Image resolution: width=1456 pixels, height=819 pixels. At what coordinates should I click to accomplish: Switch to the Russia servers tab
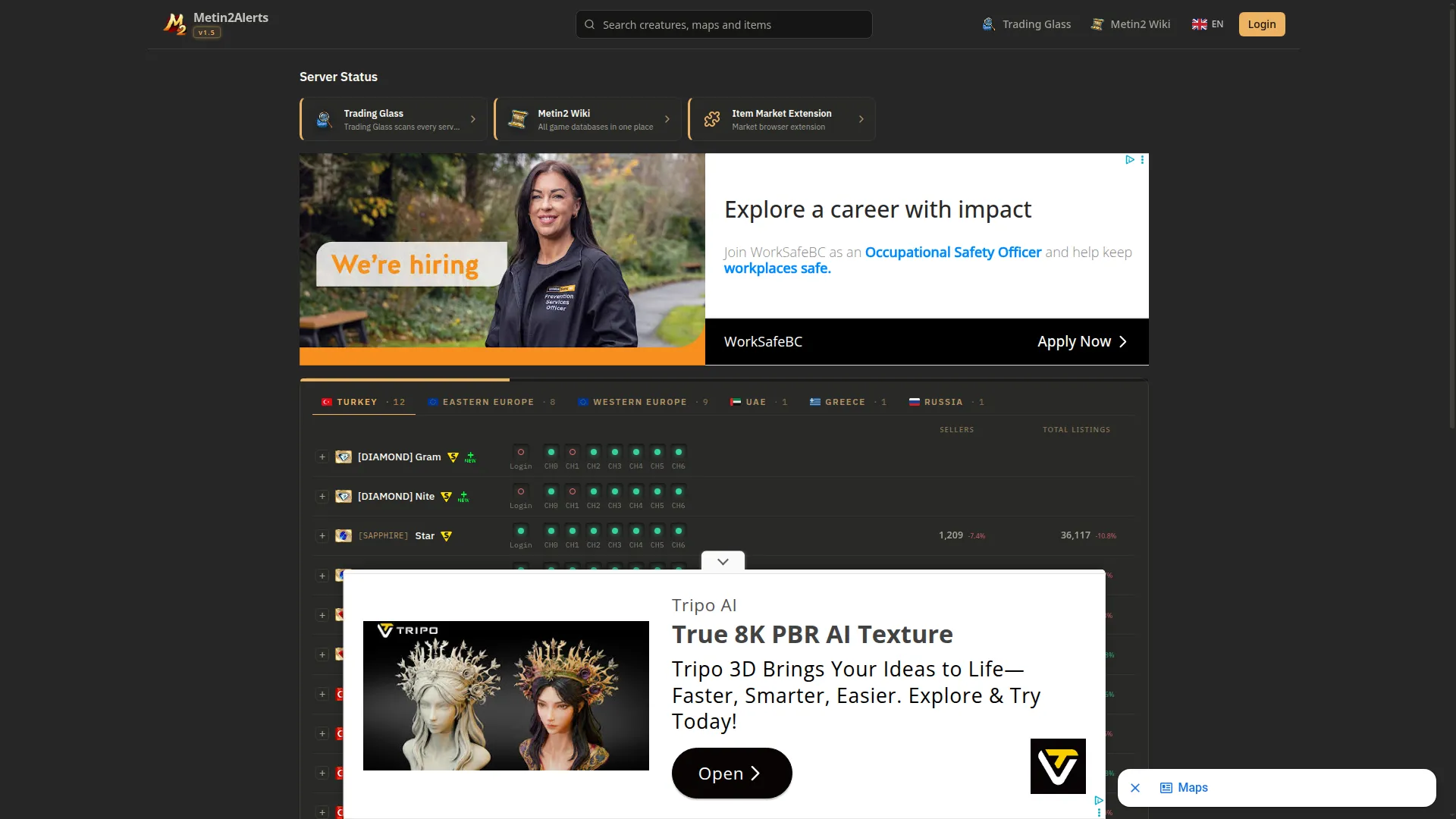pyautogui.click(x=946, y=402)
